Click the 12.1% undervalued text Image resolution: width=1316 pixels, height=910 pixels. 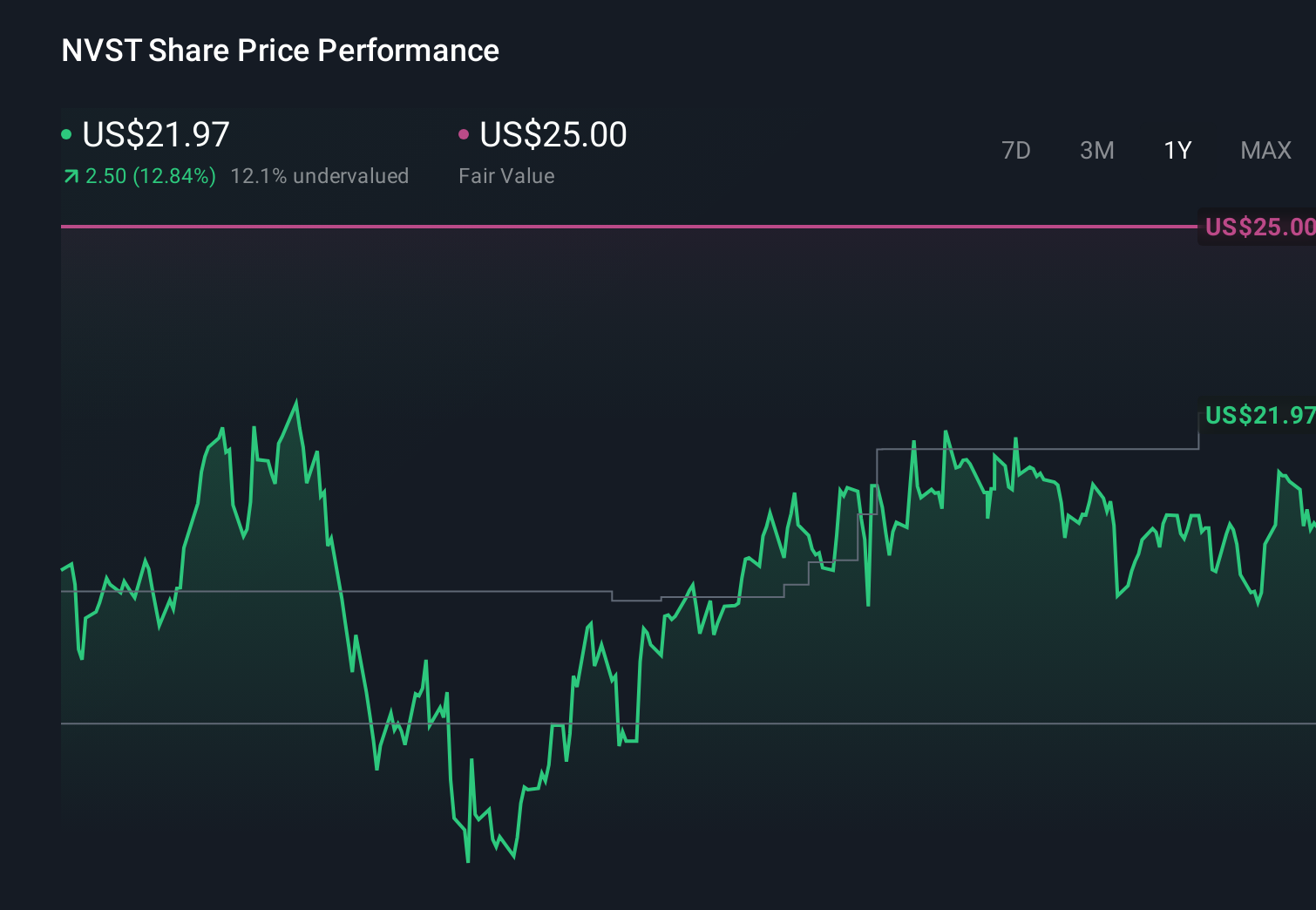tap(319, 175)
